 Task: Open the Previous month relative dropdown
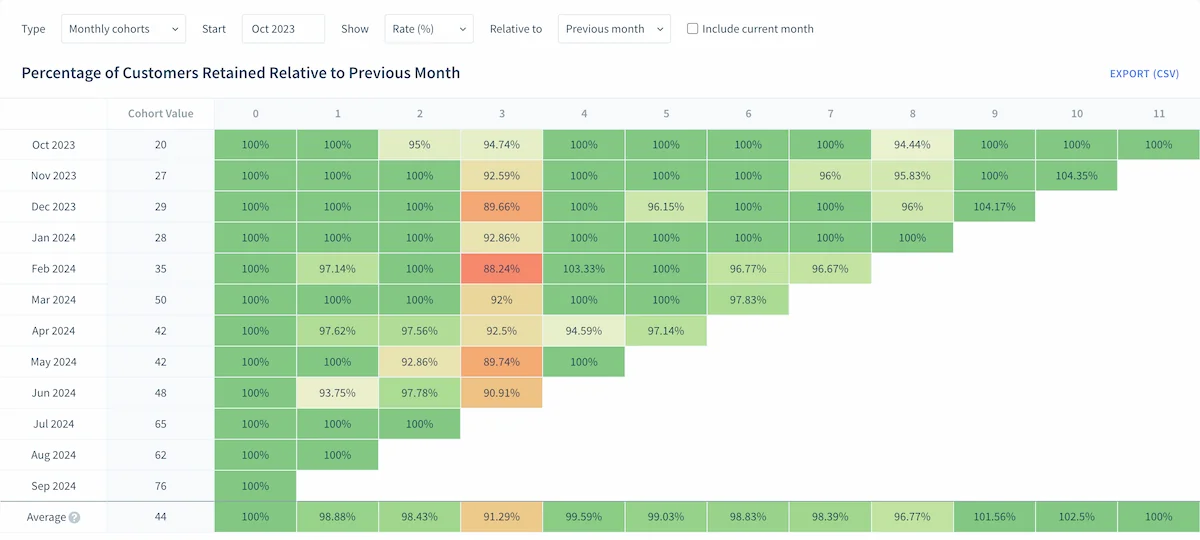[614, 29]
